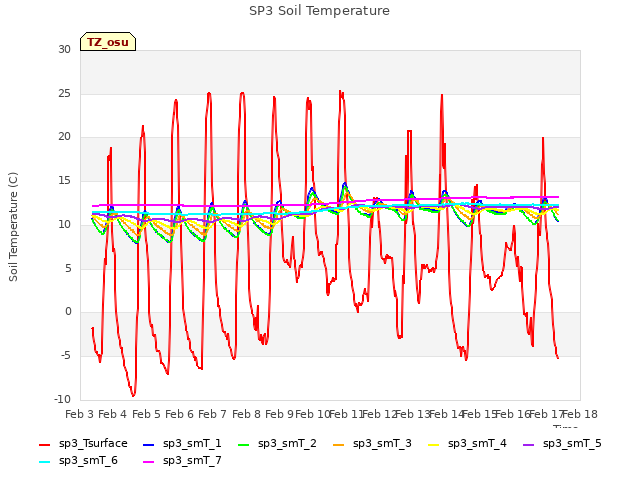Viewport: 640px width, 480px height.
Task: Click the Feb 8 x-axis tick label
Action: pos(246,414)
